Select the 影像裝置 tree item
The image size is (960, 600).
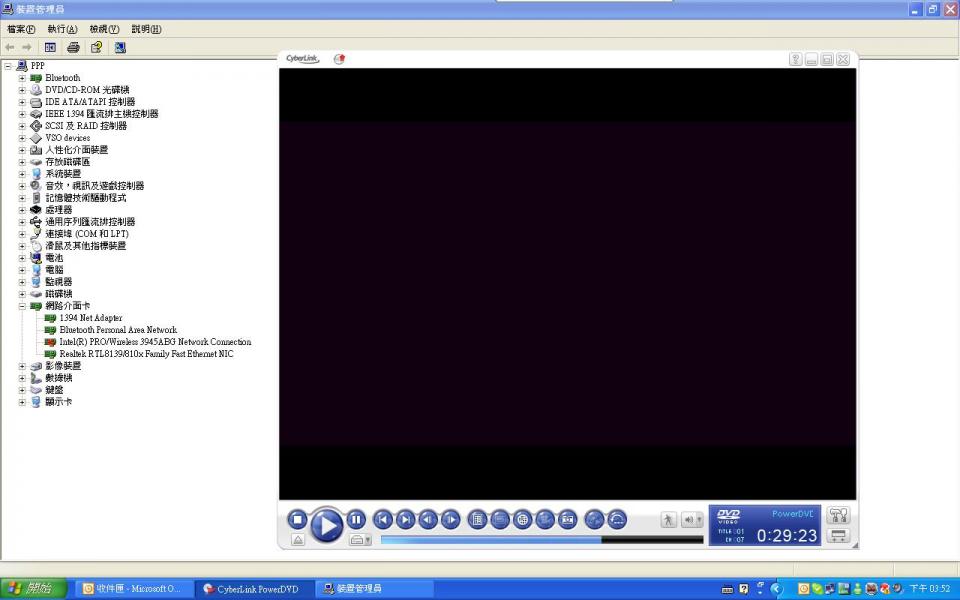[63, 366]
